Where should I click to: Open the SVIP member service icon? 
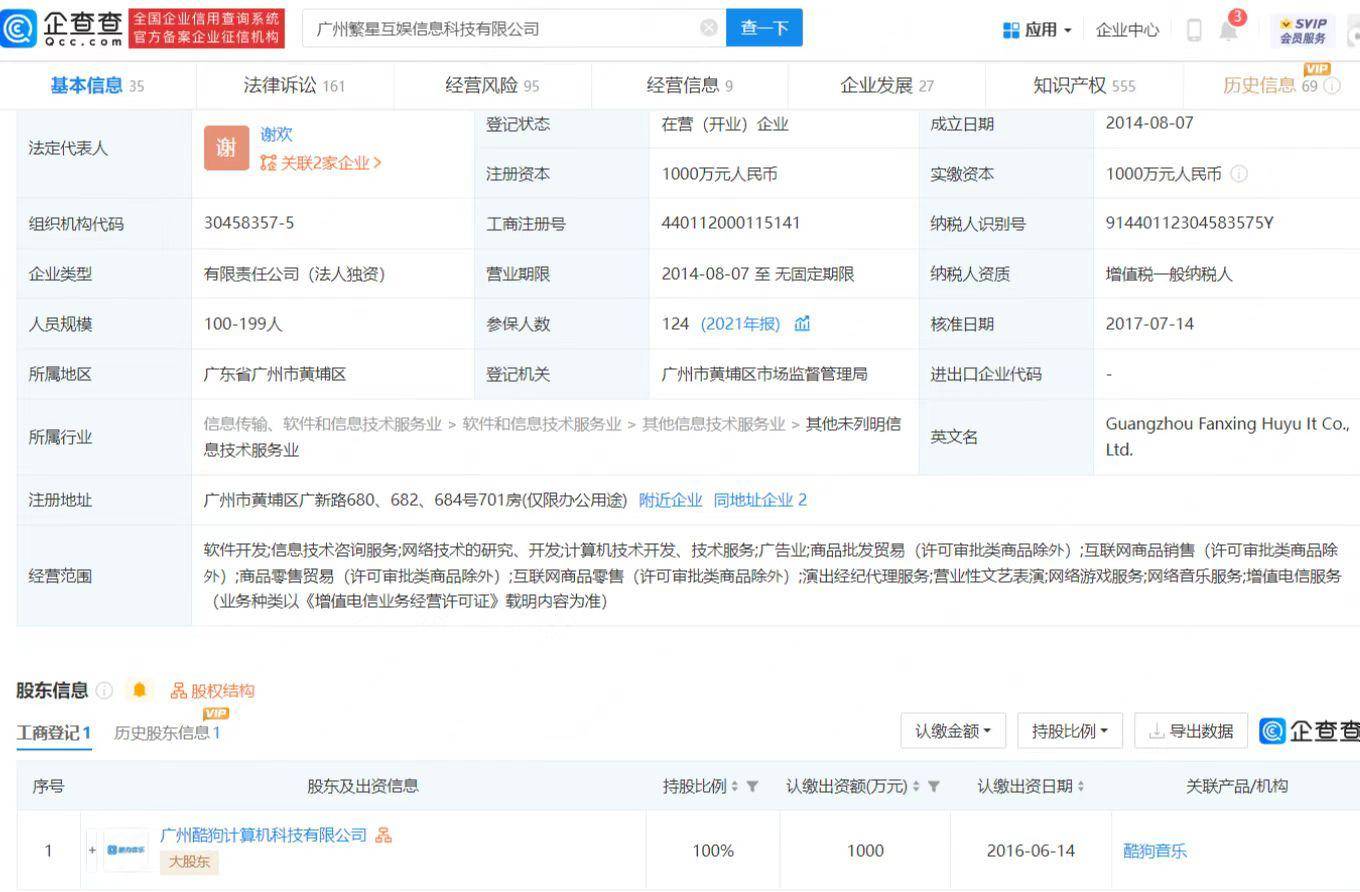click(x=1302, y=30)
